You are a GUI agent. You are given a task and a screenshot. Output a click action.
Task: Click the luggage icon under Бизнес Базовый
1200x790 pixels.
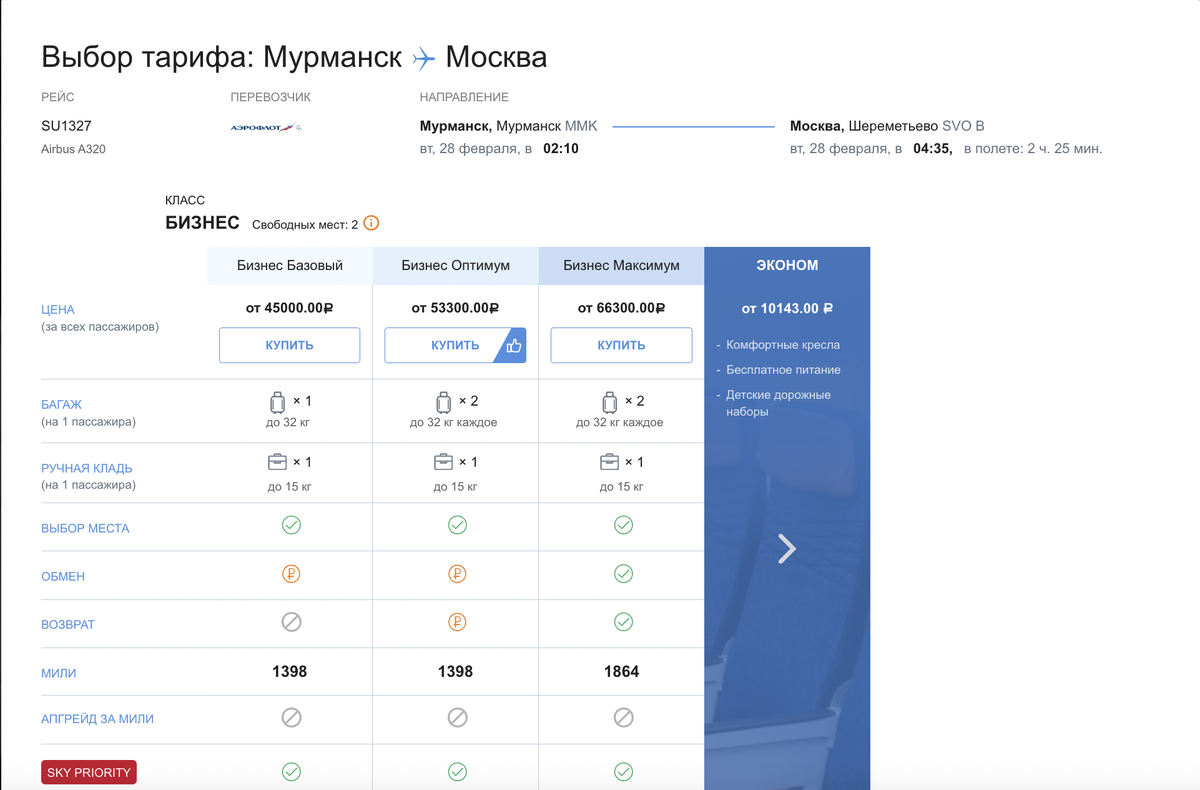coord(277,402)
